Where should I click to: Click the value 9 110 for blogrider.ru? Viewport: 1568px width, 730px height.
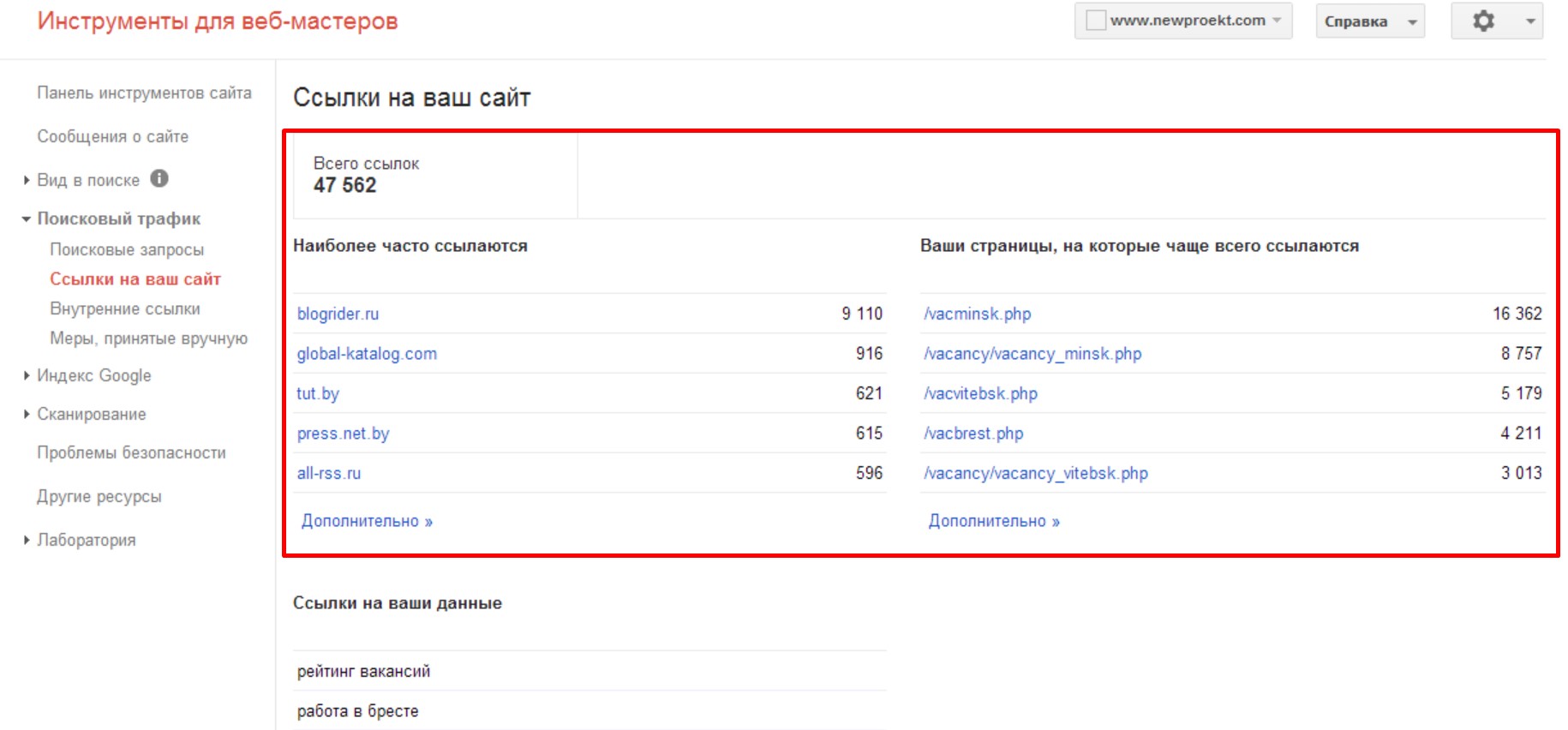click(862, 314)
